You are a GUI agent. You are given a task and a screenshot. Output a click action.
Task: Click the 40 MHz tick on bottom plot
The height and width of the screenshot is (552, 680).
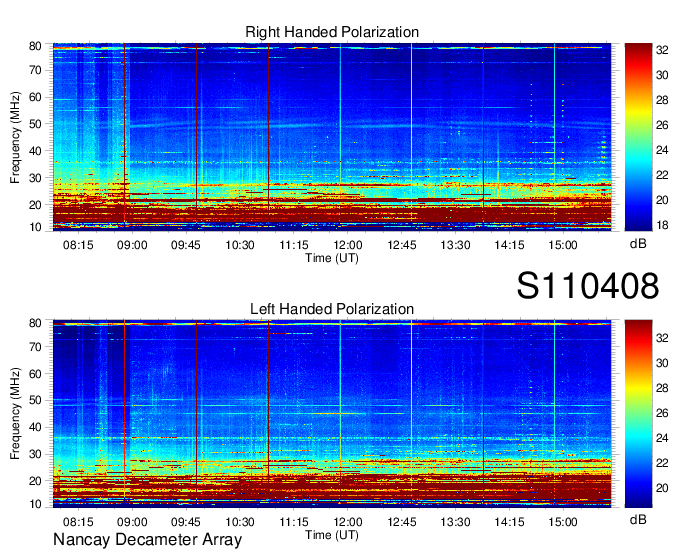[x=35, y=428]
